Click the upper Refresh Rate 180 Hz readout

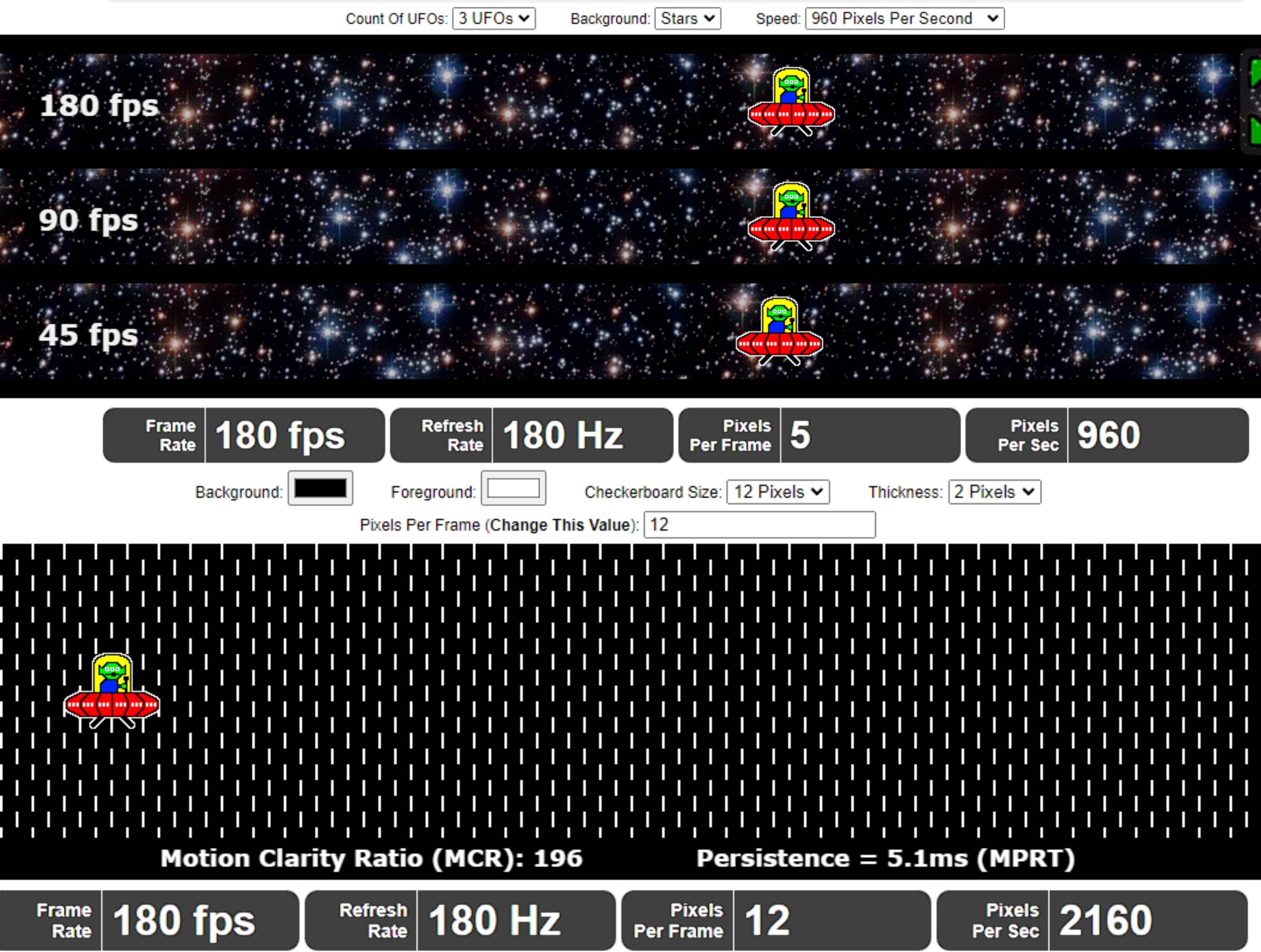562,435
